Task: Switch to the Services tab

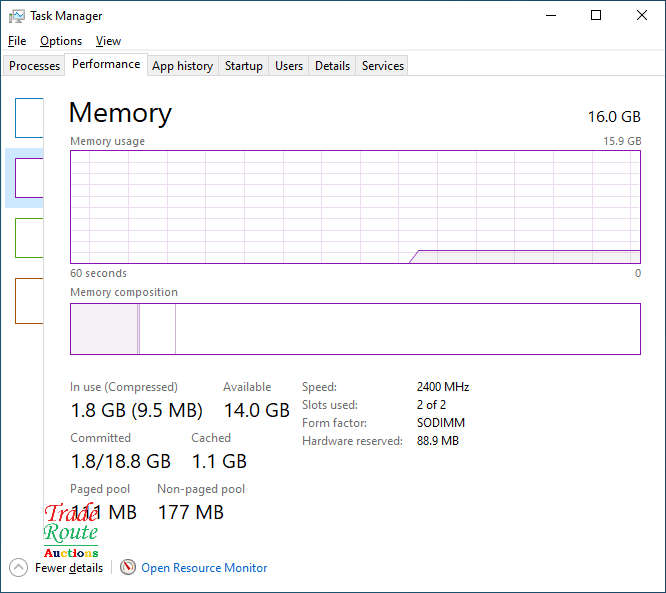Action: click(383, 66)
